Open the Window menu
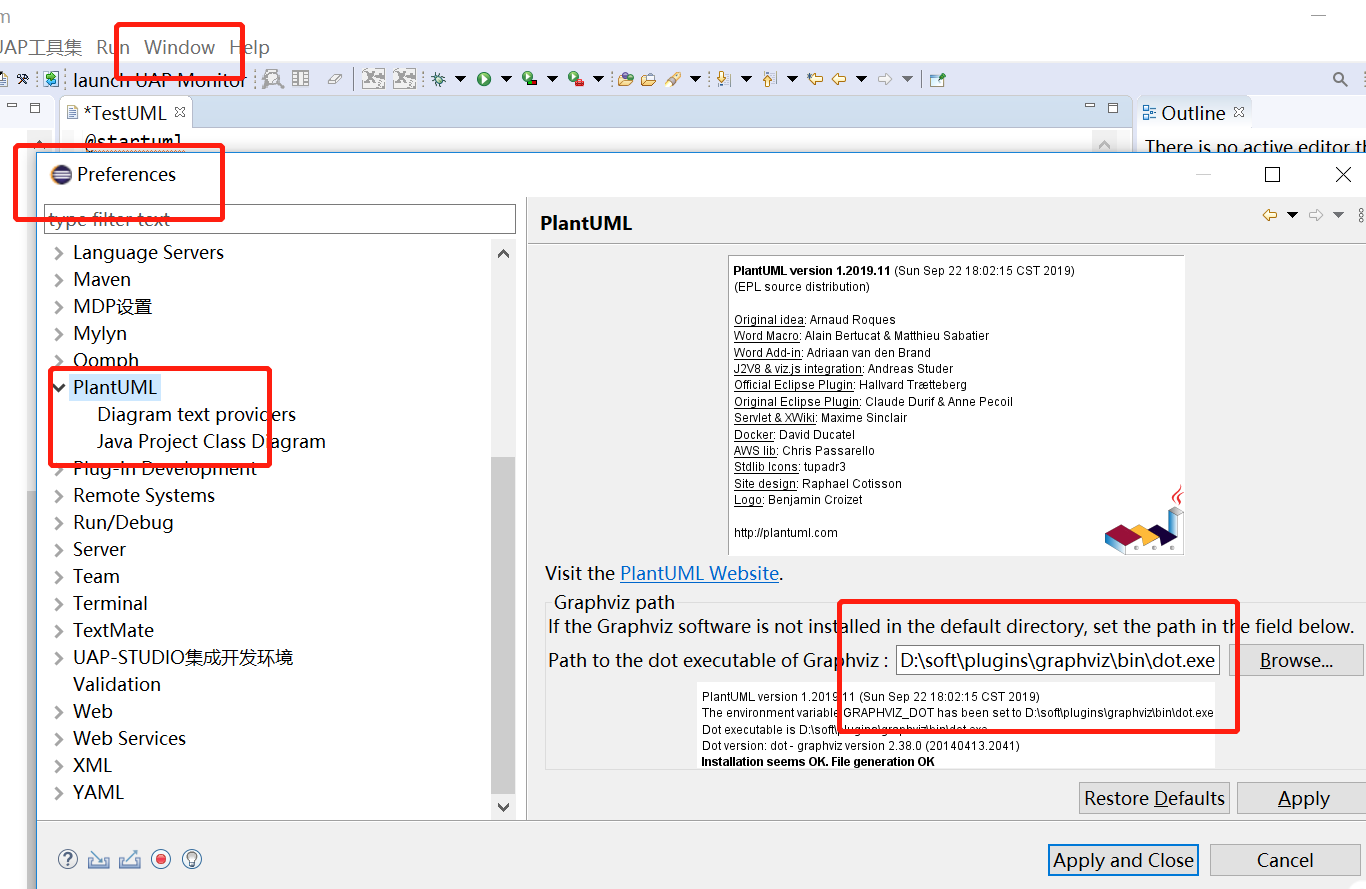The width and height of the screenshot is (1366, 889). click(x=179, y=47)
